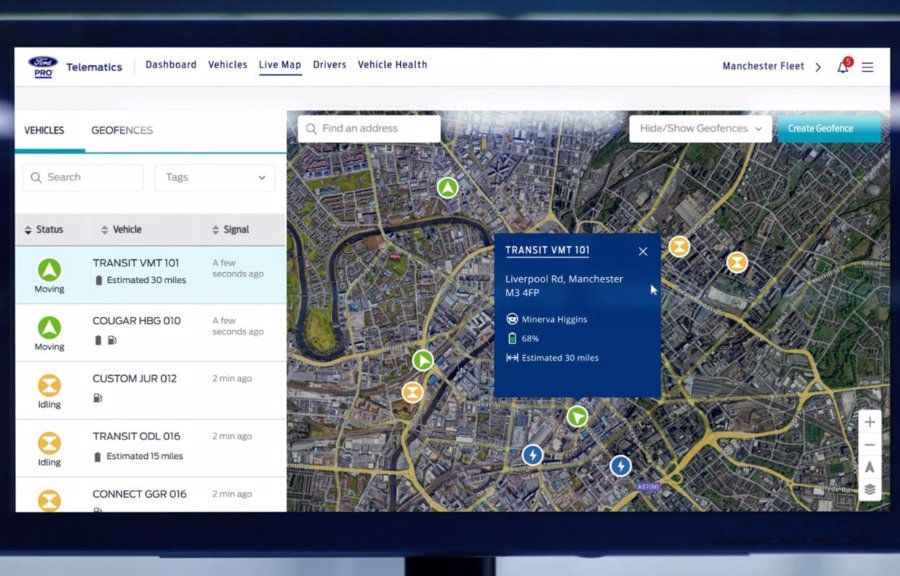Open the Tags dropdown
The image size is (900, 576).
click(x=215, y=177)
